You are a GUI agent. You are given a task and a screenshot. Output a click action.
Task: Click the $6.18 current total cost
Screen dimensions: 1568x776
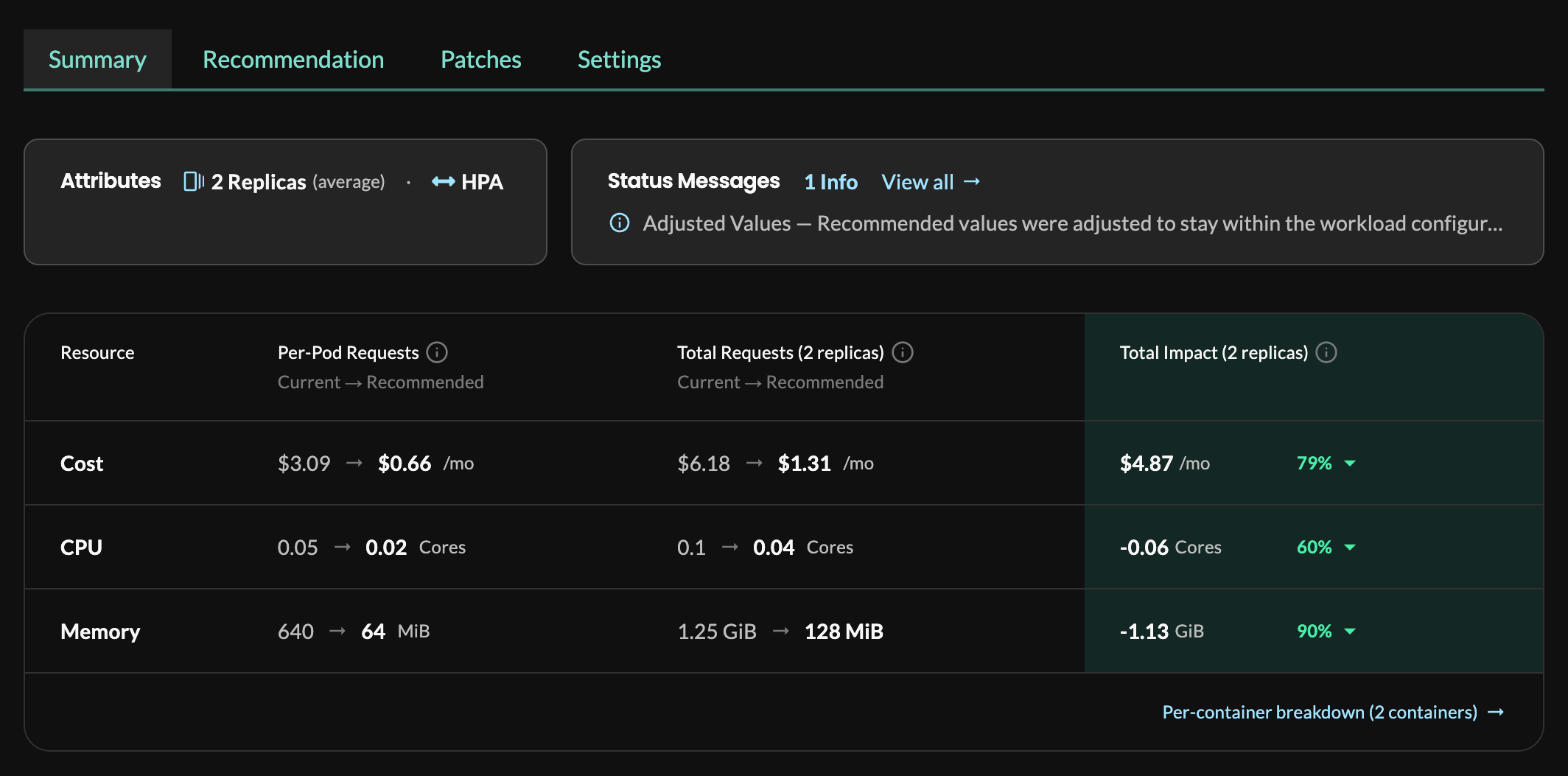704,464
